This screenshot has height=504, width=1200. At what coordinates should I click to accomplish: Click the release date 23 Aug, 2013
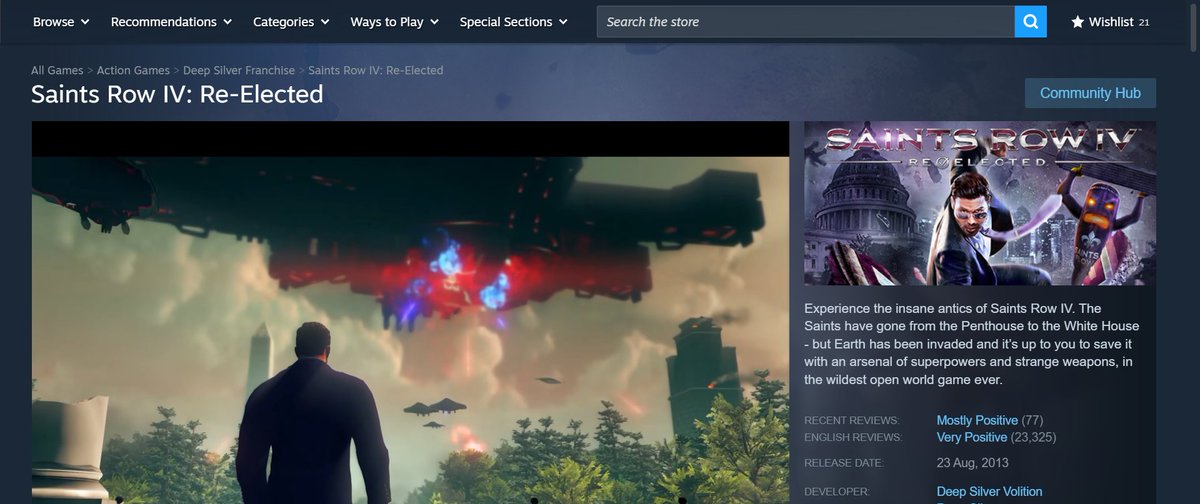973,463
